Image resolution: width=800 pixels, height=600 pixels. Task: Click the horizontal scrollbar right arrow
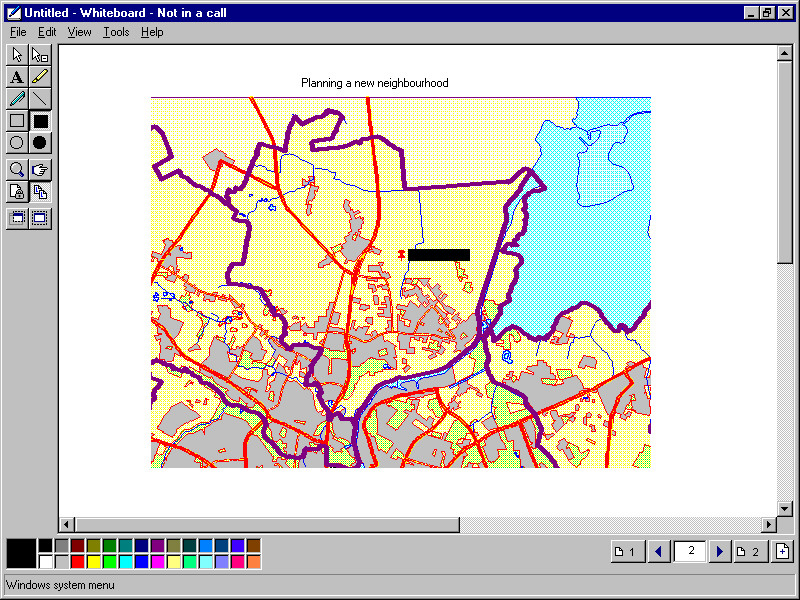click(x=769, y=524)
